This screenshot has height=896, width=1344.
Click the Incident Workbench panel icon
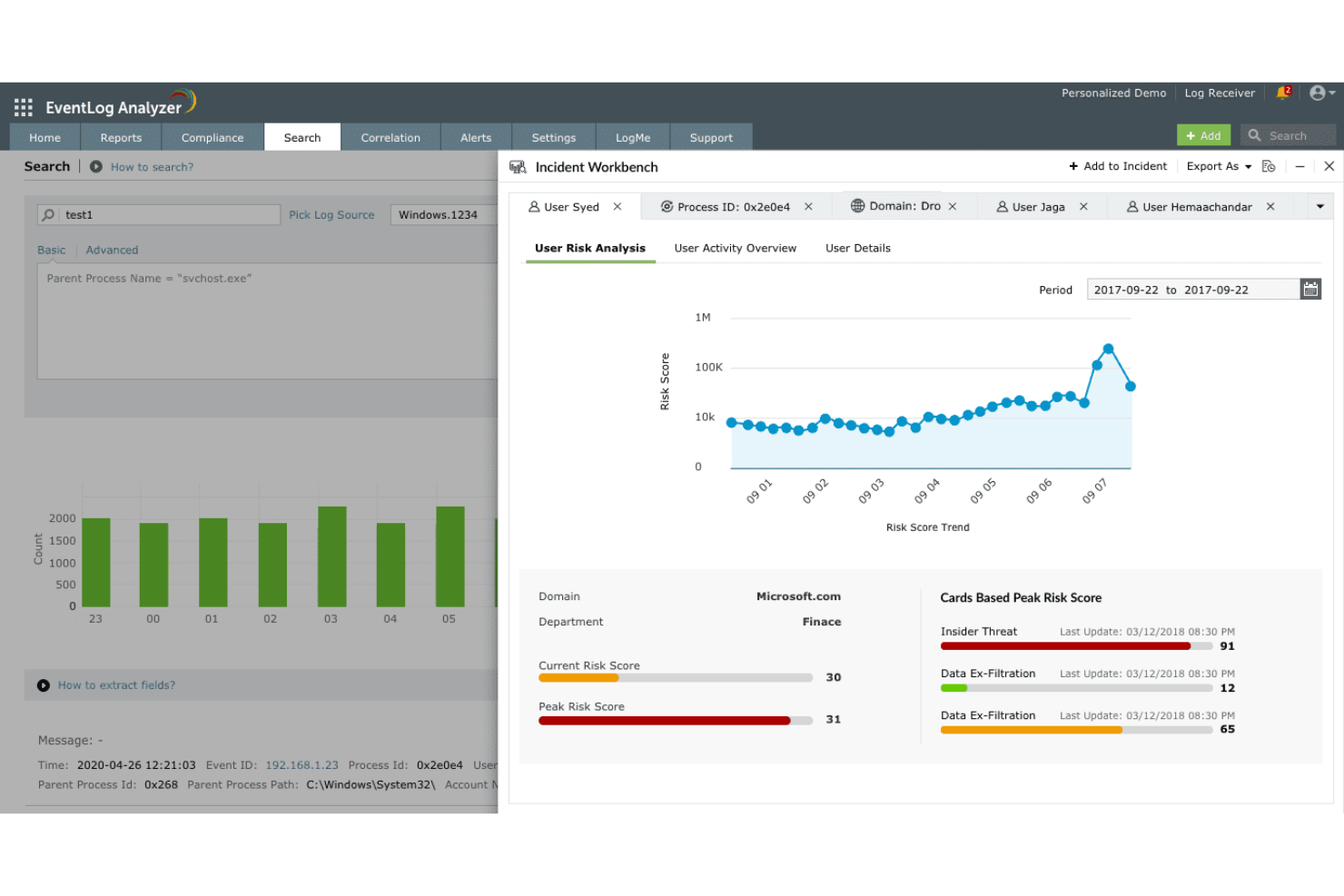(518, 166)
